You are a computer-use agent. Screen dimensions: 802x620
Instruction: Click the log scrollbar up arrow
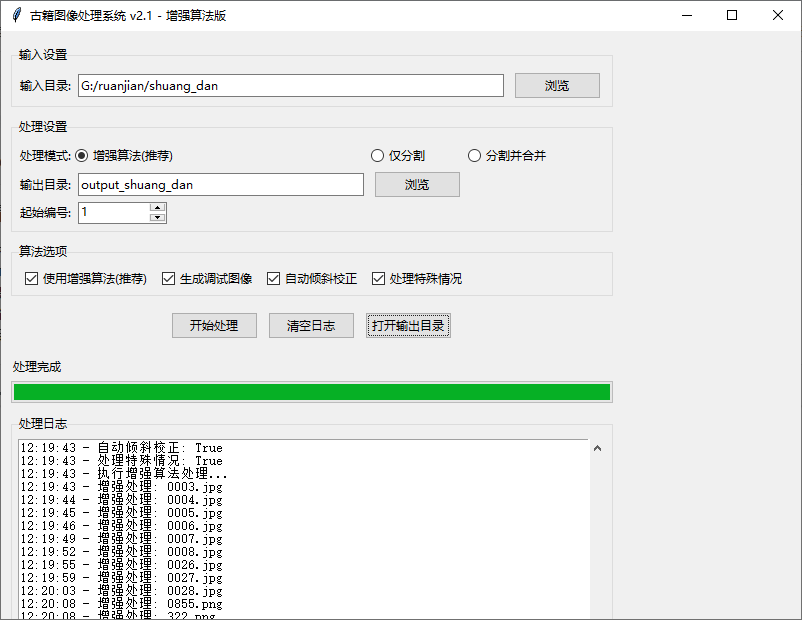[x=599, y=448]
